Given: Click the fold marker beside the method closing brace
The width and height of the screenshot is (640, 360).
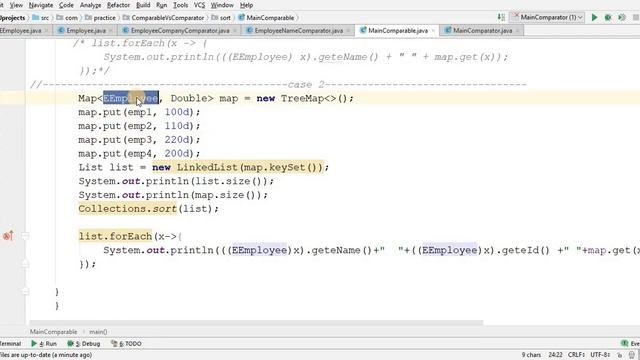Looking at the screenshot, I should (25, 291).
